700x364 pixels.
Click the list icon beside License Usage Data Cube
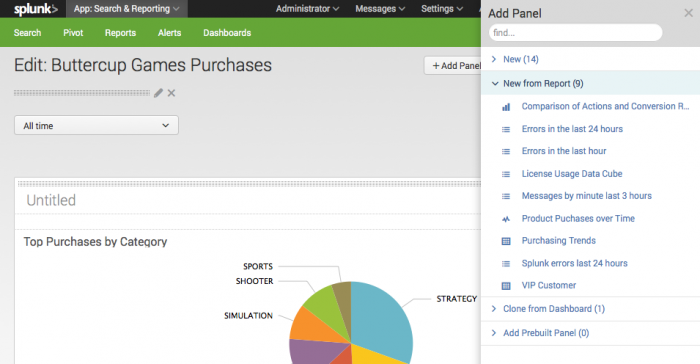506,174
